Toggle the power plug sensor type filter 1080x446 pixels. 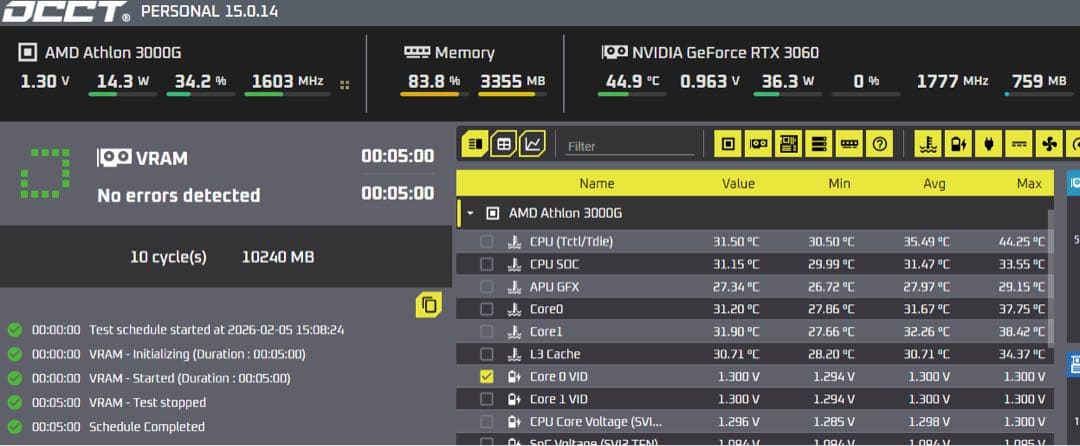pos(989,144)
